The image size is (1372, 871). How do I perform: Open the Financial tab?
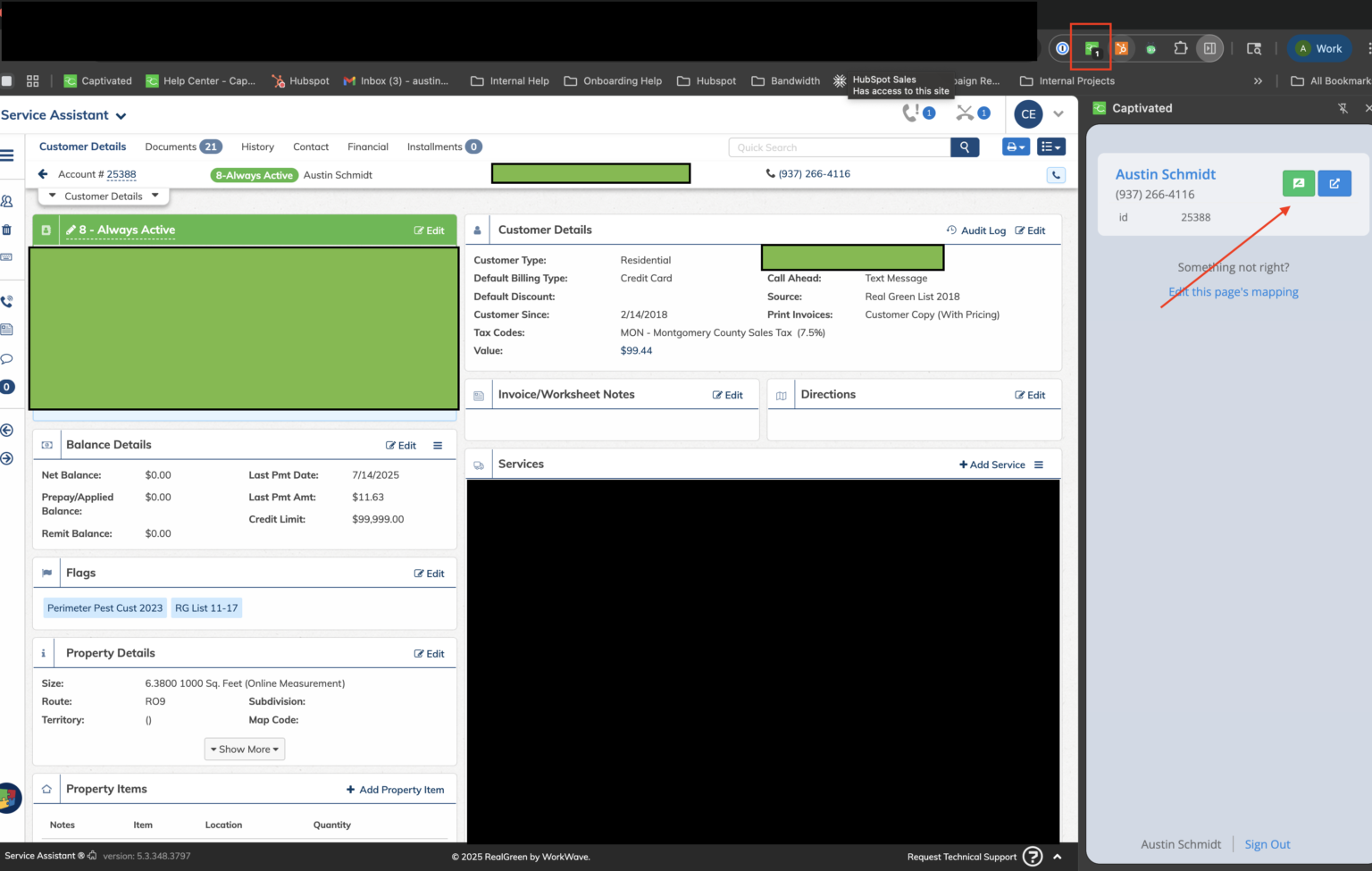point(368,147)
